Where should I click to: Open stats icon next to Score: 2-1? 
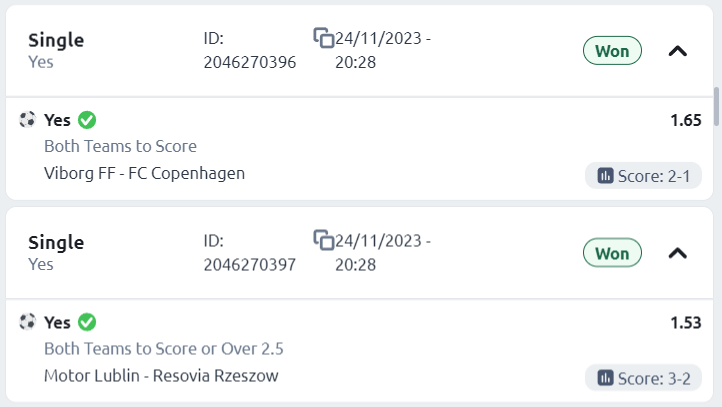(606, 175)
